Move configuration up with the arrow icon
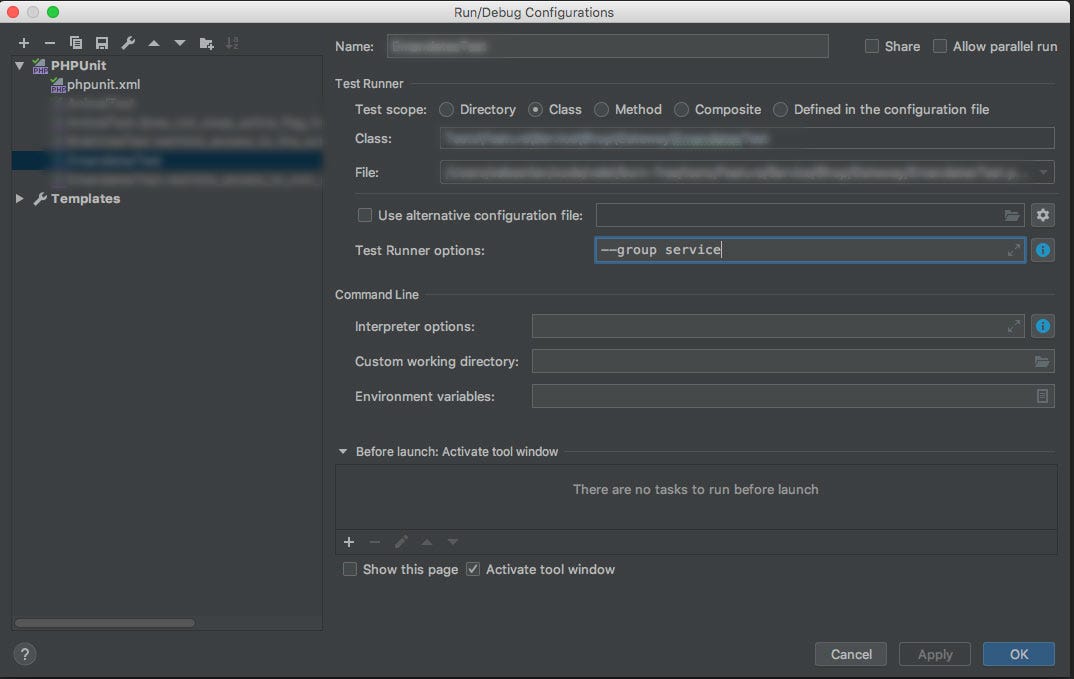The width and height of the screenshot is (1074, 679). click(154, 43)
